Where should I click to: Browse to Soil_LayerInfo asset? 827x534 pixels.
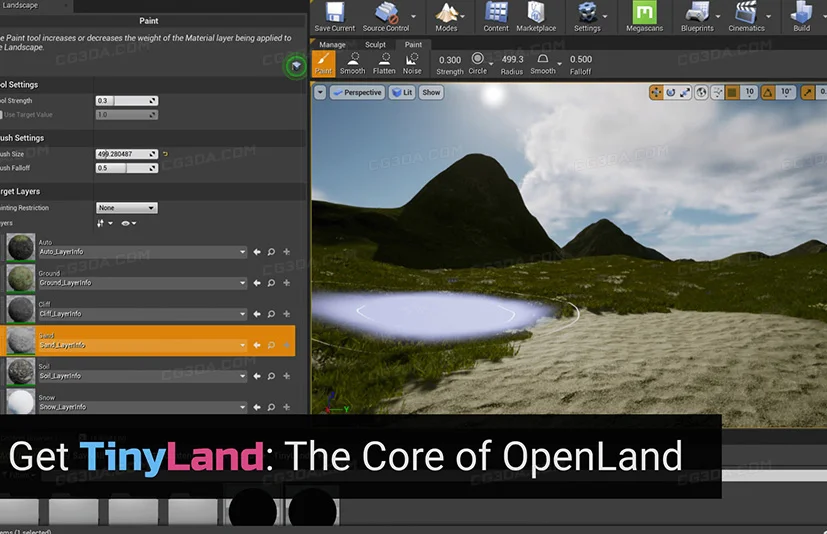pyautogui.click(x=271, y=376)
